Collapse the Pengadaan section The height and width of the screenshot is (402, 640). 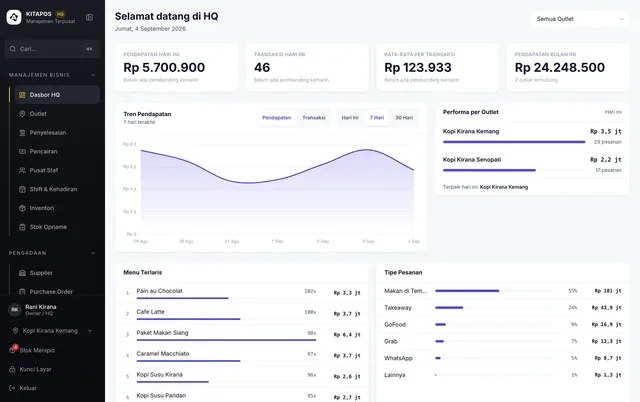coord(93,253)
